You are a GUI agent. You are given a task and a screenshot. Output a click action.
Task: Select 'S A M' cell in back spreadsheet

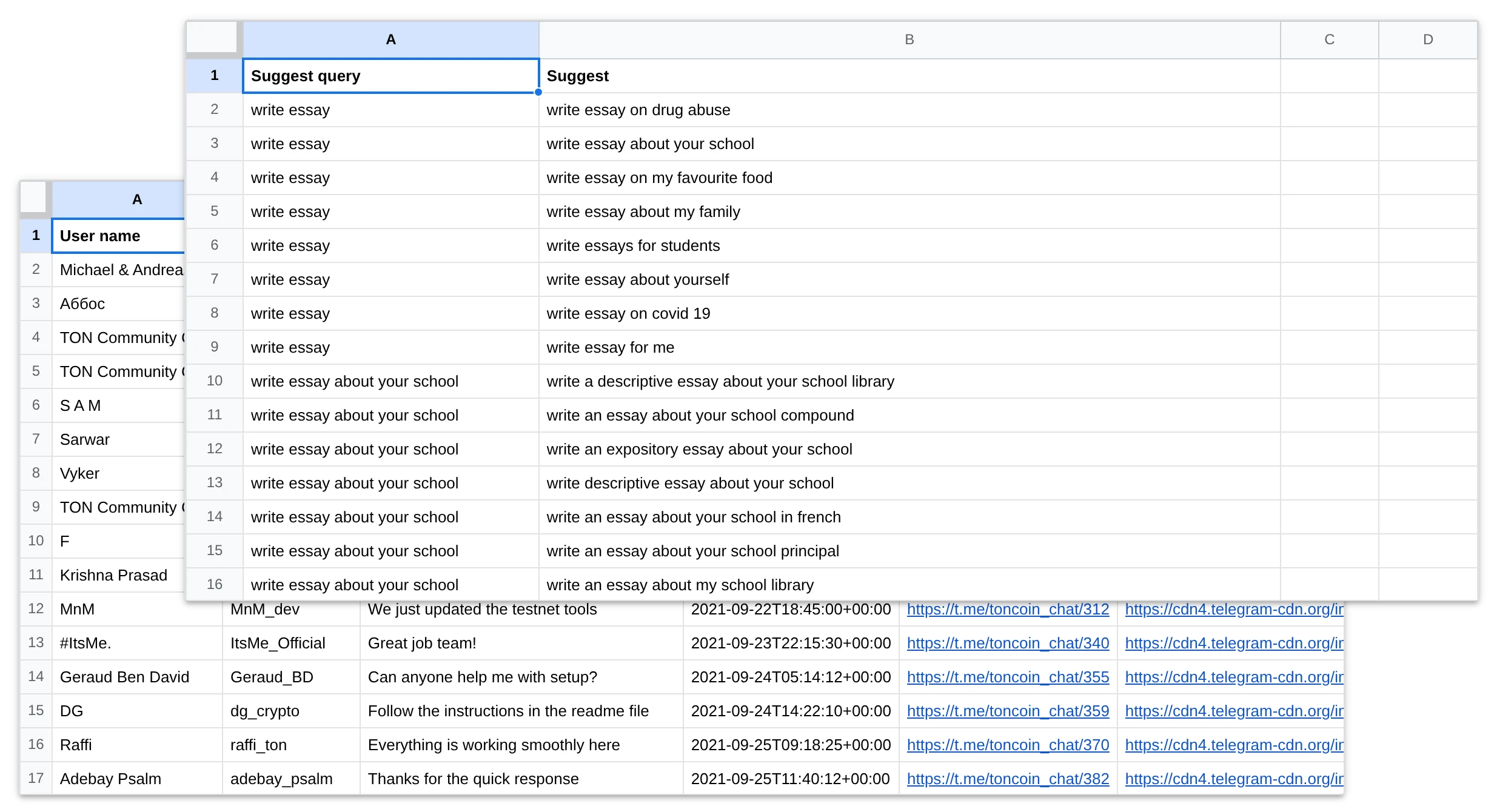(118, 405)
